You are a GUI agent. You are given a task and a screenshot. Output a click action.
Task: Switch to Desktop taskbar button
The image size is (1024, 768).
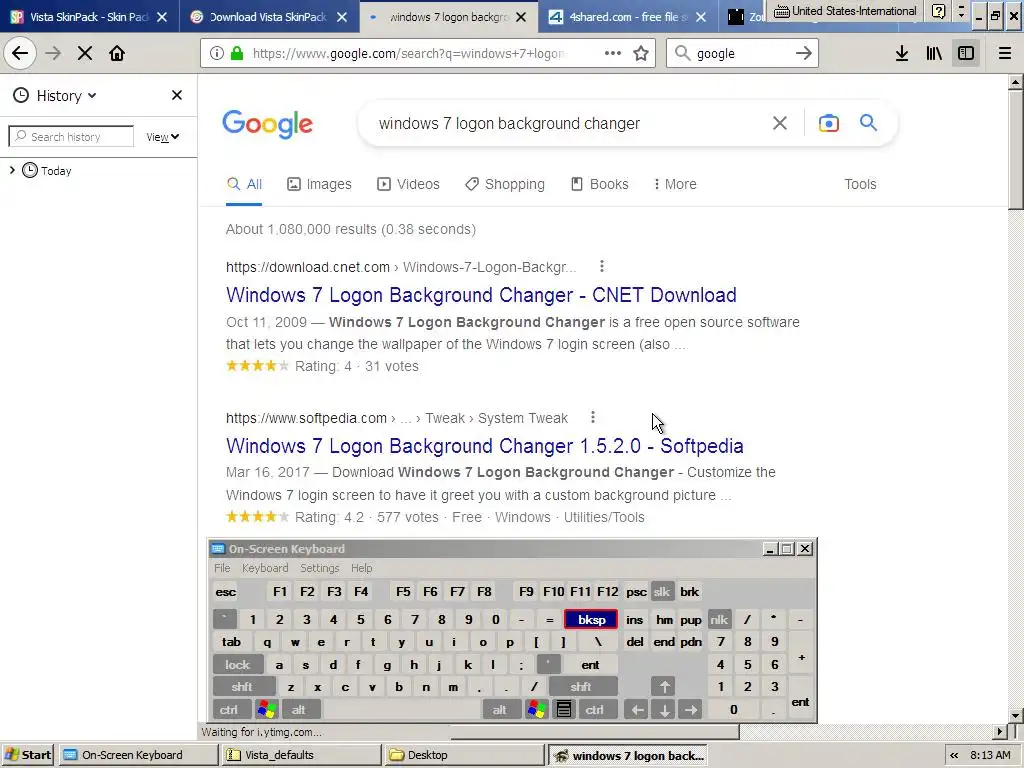pyautogui.click(x=464, y=755)
